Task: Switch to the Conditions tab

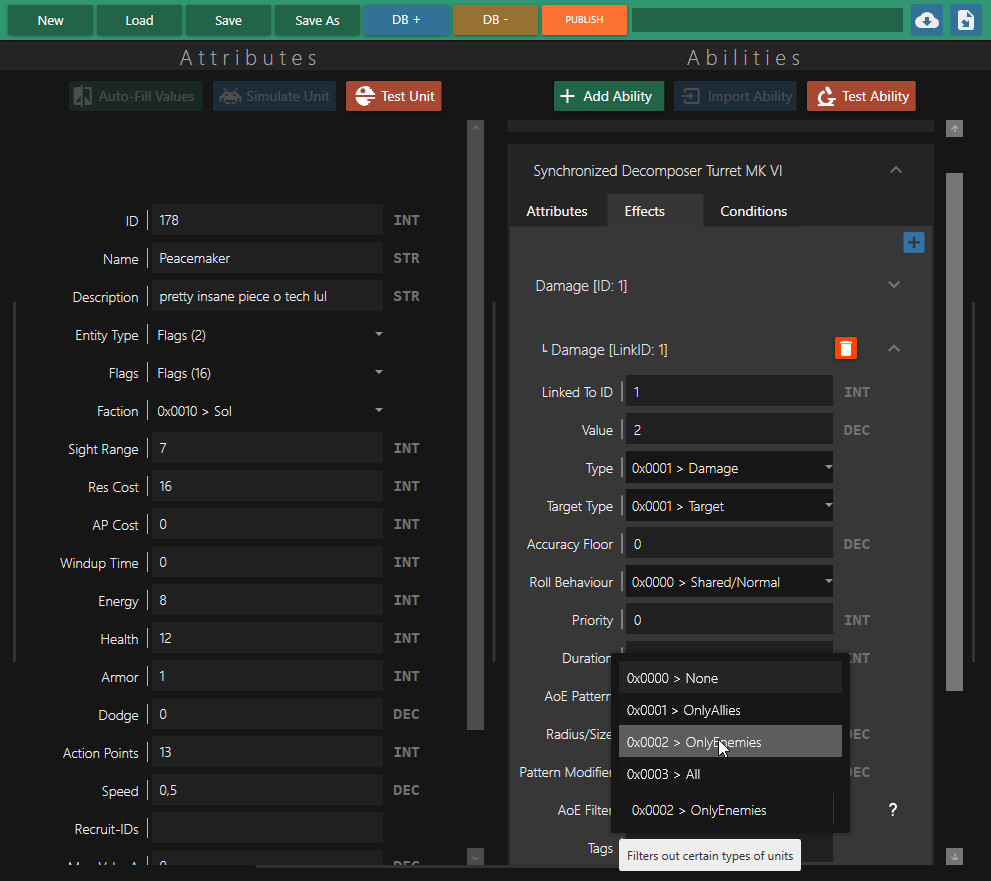Action: [x=753, y=211]
